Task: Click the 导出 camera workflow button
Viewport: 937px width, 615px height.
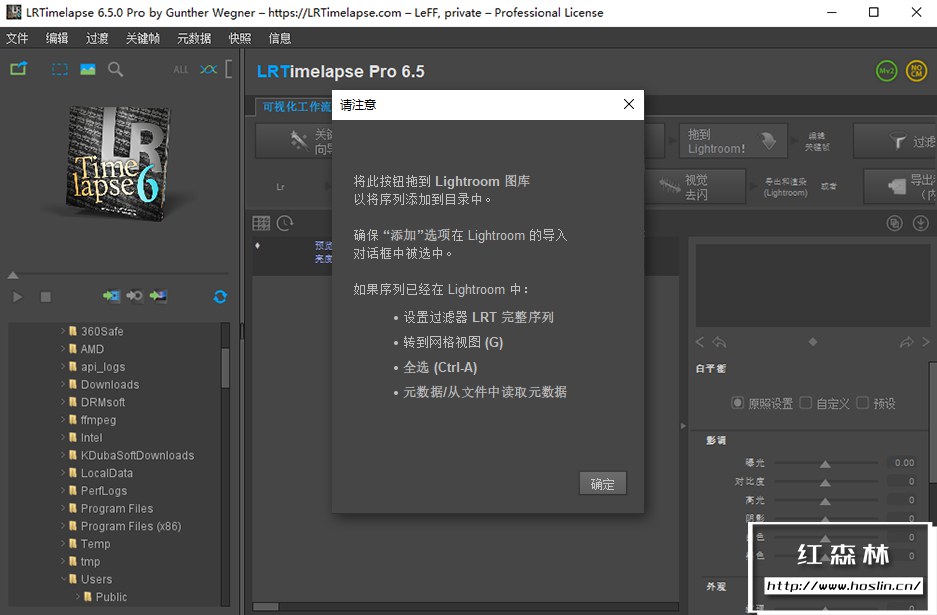Action: pyautogui.click(x=900, y=187)
